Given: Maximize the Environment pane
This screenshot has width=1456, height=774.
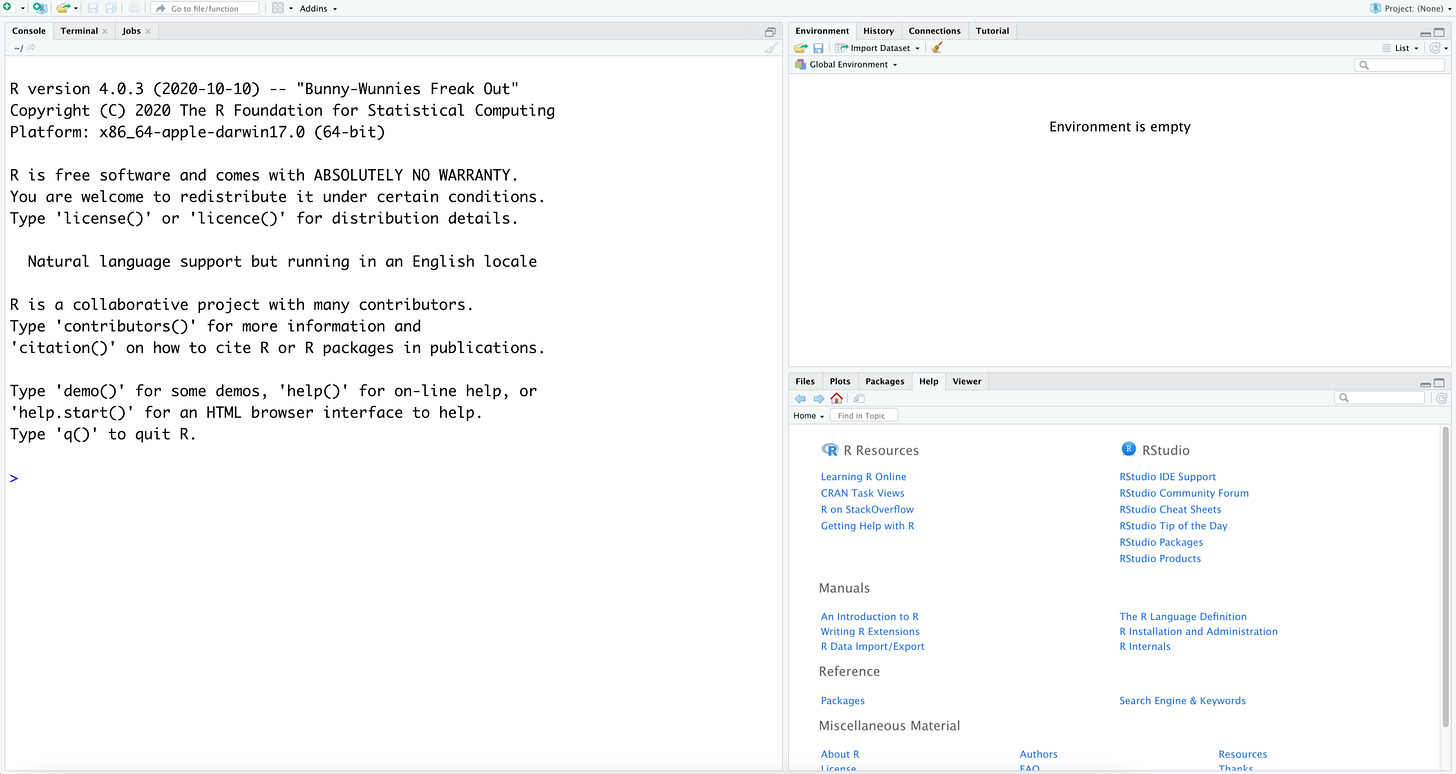Looking at the screenshot, I should pyautogui.click(x=1439, y=33).
